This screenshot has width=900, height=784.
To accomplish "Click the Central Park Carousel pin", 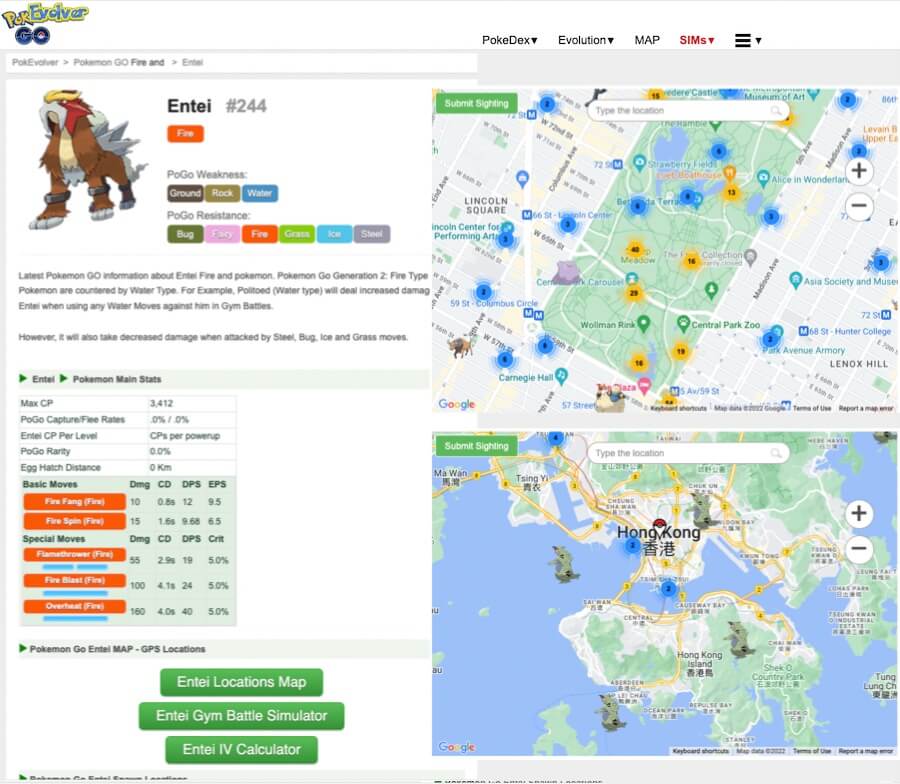I will (631, 280).
